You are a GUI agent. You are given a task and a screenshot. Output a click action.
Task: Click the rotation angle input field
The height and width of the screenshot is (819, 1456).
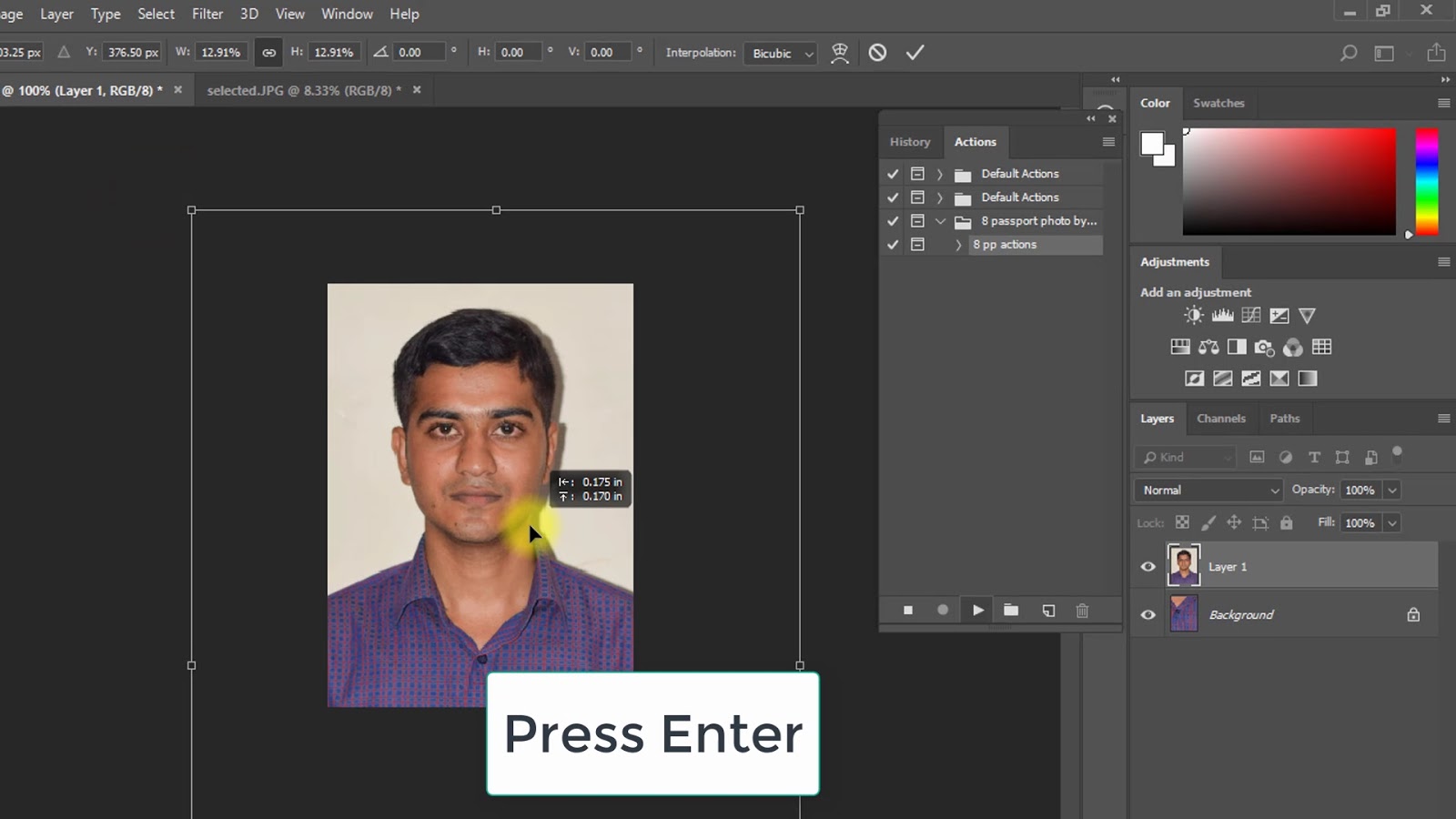tap(420, 53)
